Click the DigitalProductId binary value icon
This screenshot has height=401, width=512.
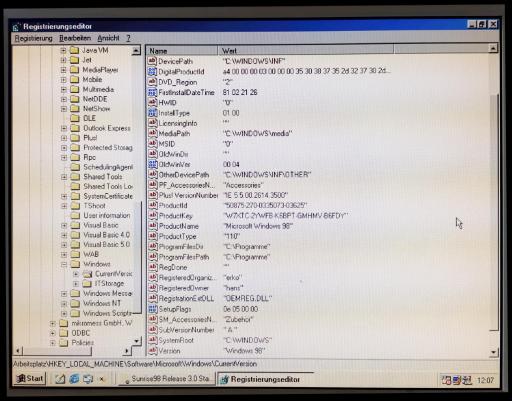pyautogui.click(x=152, y=71)
